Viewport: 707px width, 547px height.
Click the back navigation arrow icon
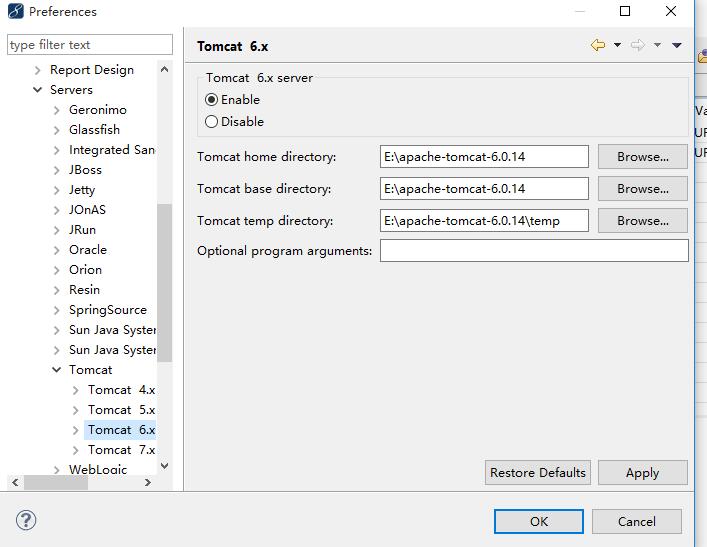(x=598, y=45)
